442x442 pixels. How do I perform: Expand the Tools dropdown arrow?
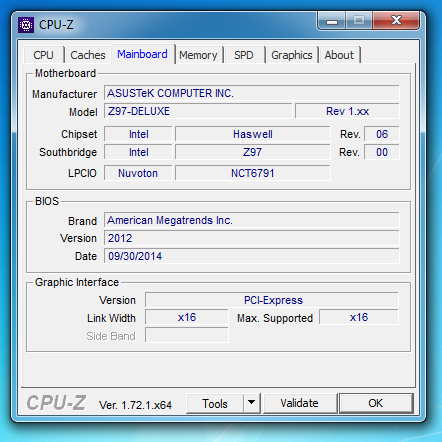[x=252, y=404]
